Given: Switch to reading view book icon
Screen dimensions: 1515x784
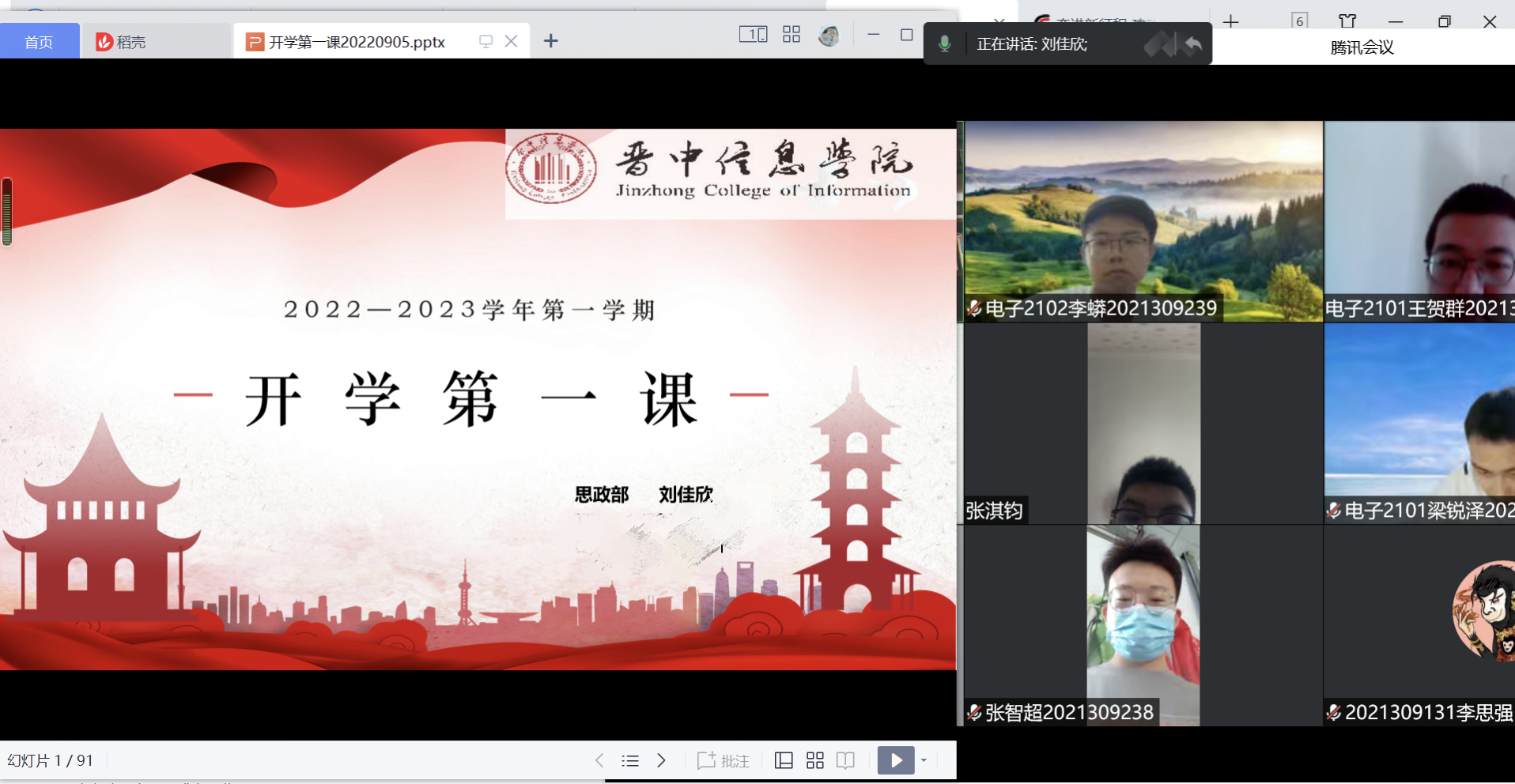Looking at the screenshot, I should (x=845, y=760).
